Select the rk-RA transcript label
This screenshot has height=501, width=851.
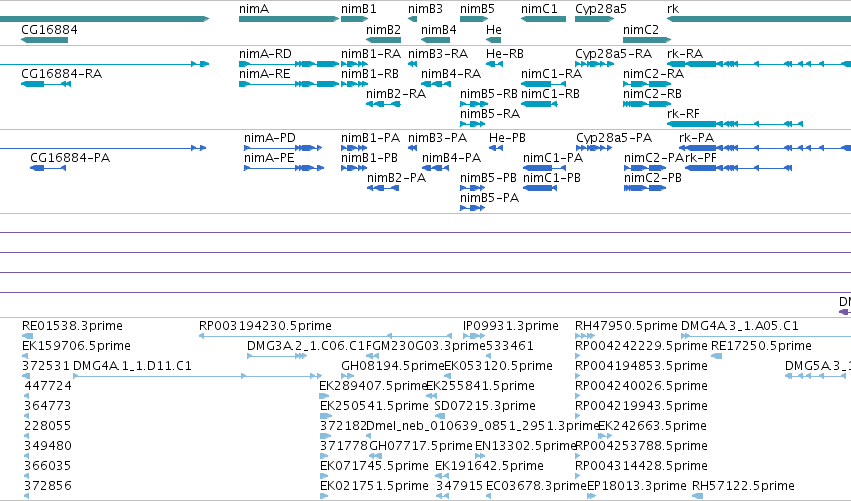(x=685, y=54)
